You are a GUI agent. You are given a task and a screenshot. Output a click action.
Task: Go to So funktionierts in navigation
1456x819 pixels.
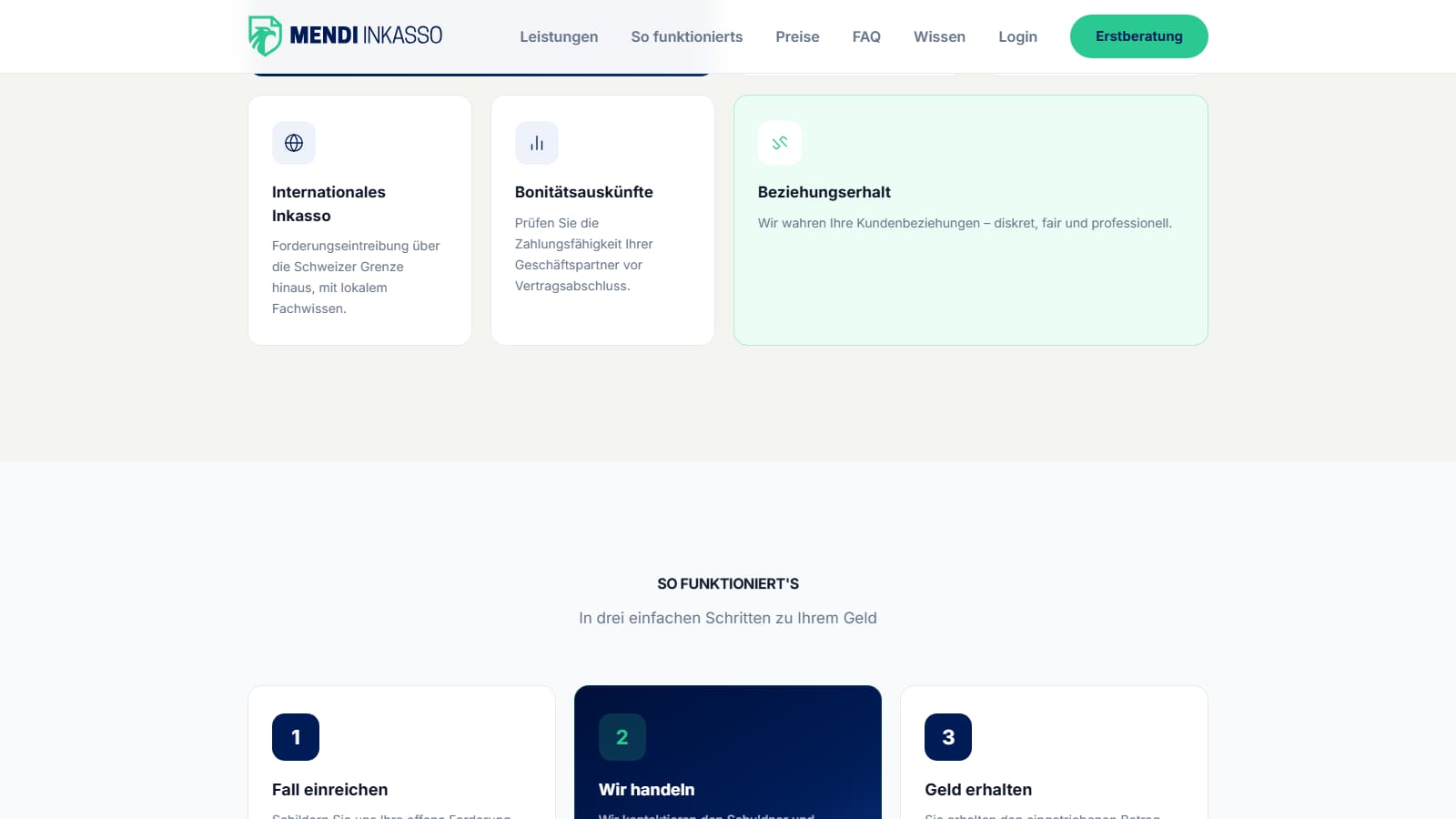(x=687, y=36)
